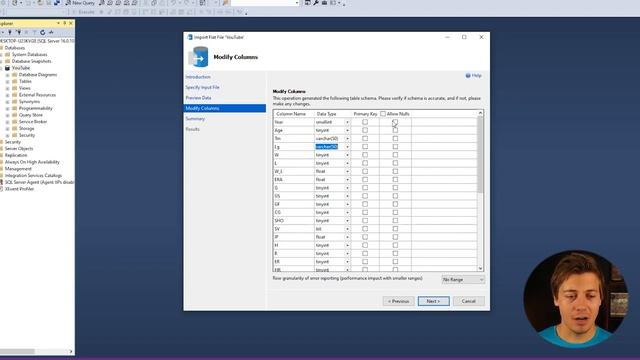Click the YouTube database icon in the tree
The image size is (640, 360).
pos(7,68)
